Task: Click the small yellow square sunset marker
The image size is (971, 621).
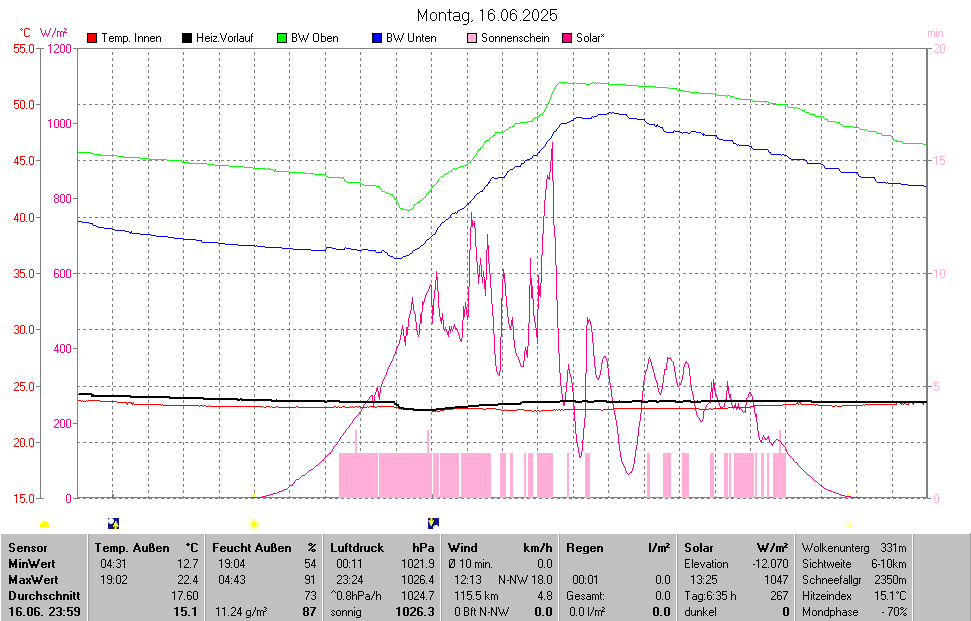Action: [x=848, y=524]
